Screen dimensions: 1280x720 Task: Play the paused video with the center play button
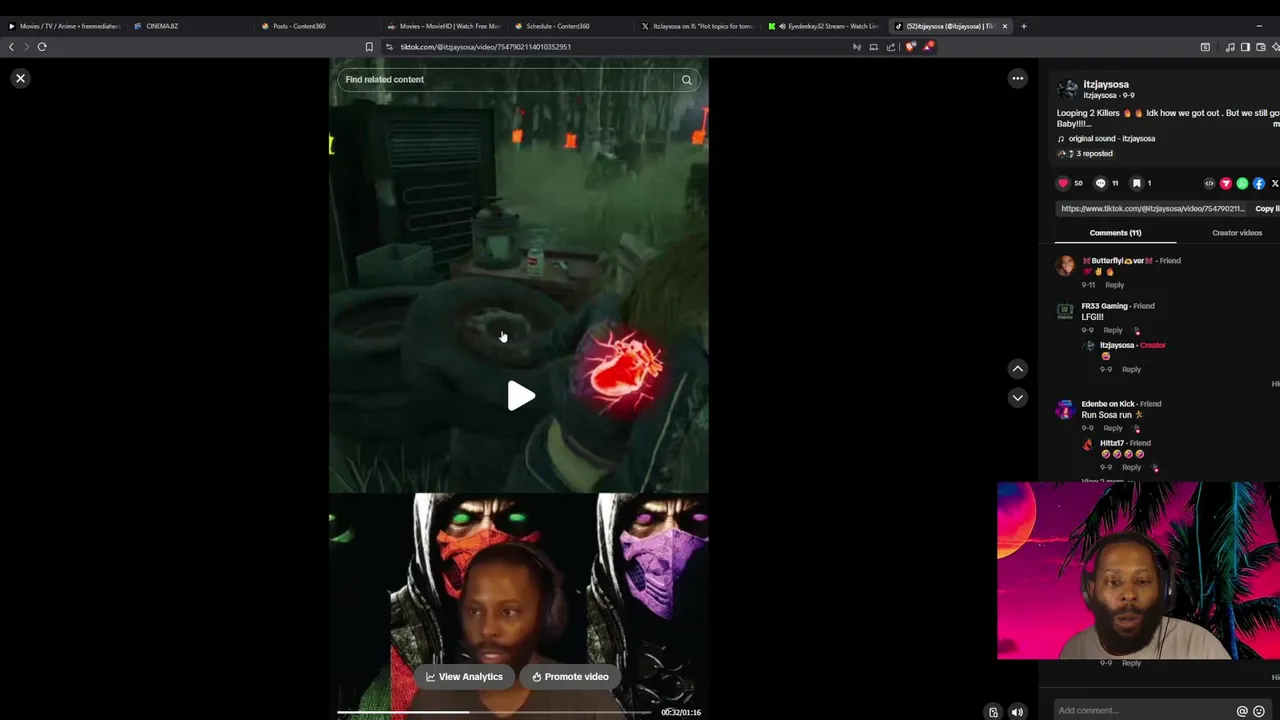(x=520, y=396)
